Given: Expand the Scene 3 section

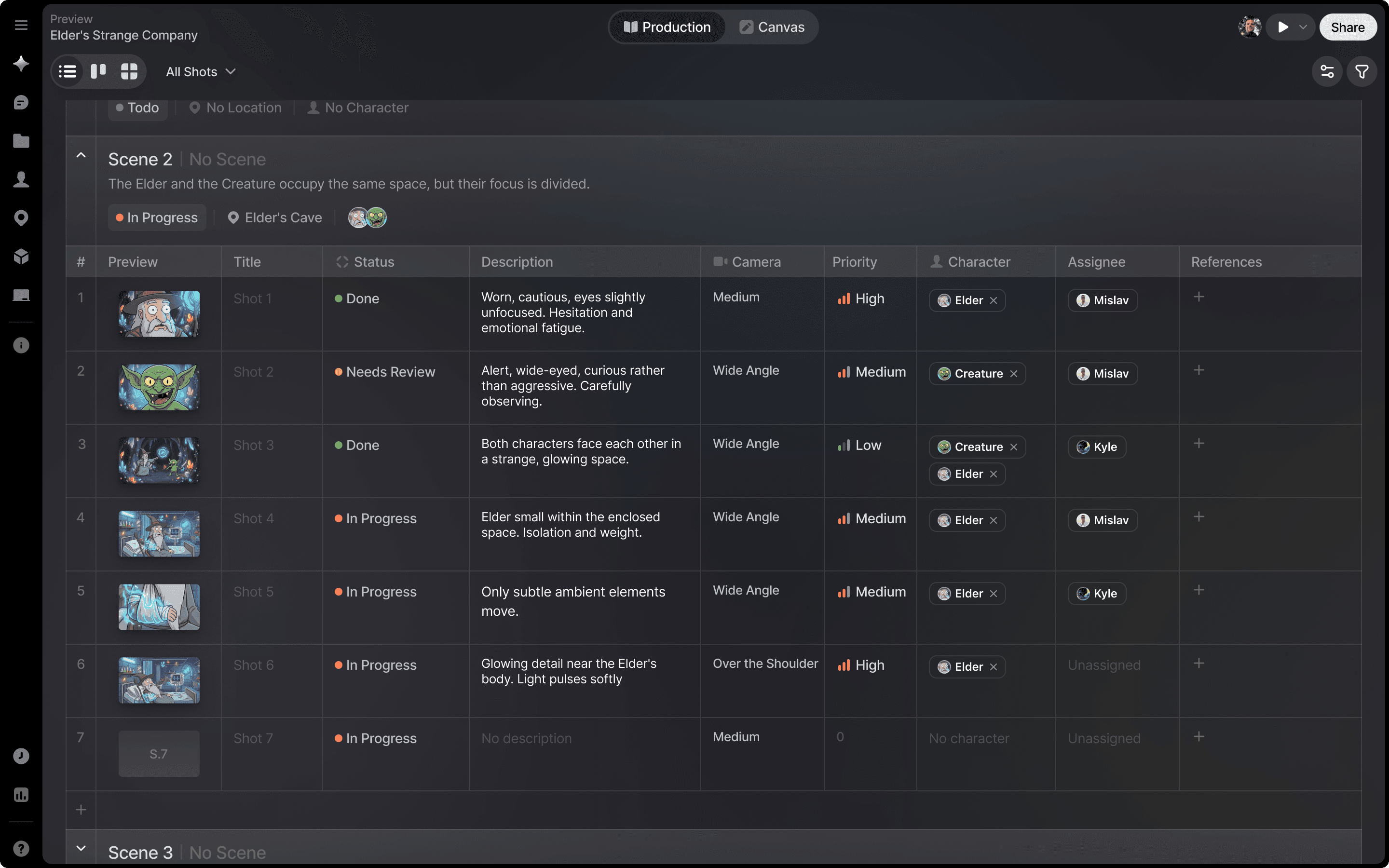Looking at the screenshot, I should (x=81, y=848).
